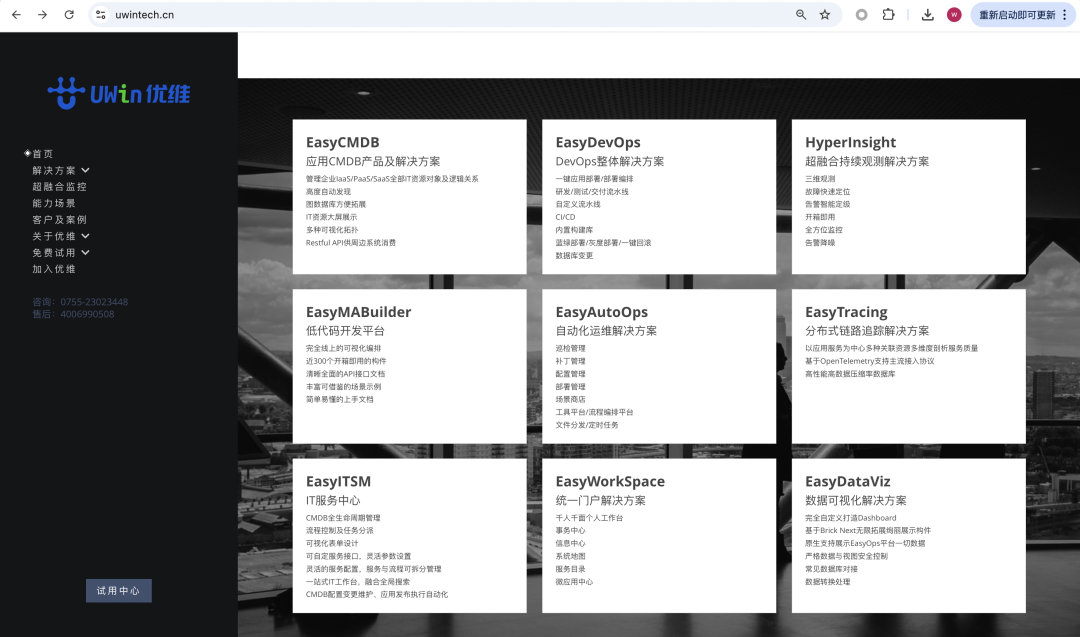Open 能力场景 in the sidebar
The image size is (1080, 637).
pyautogui.click(x=54, y=203)
